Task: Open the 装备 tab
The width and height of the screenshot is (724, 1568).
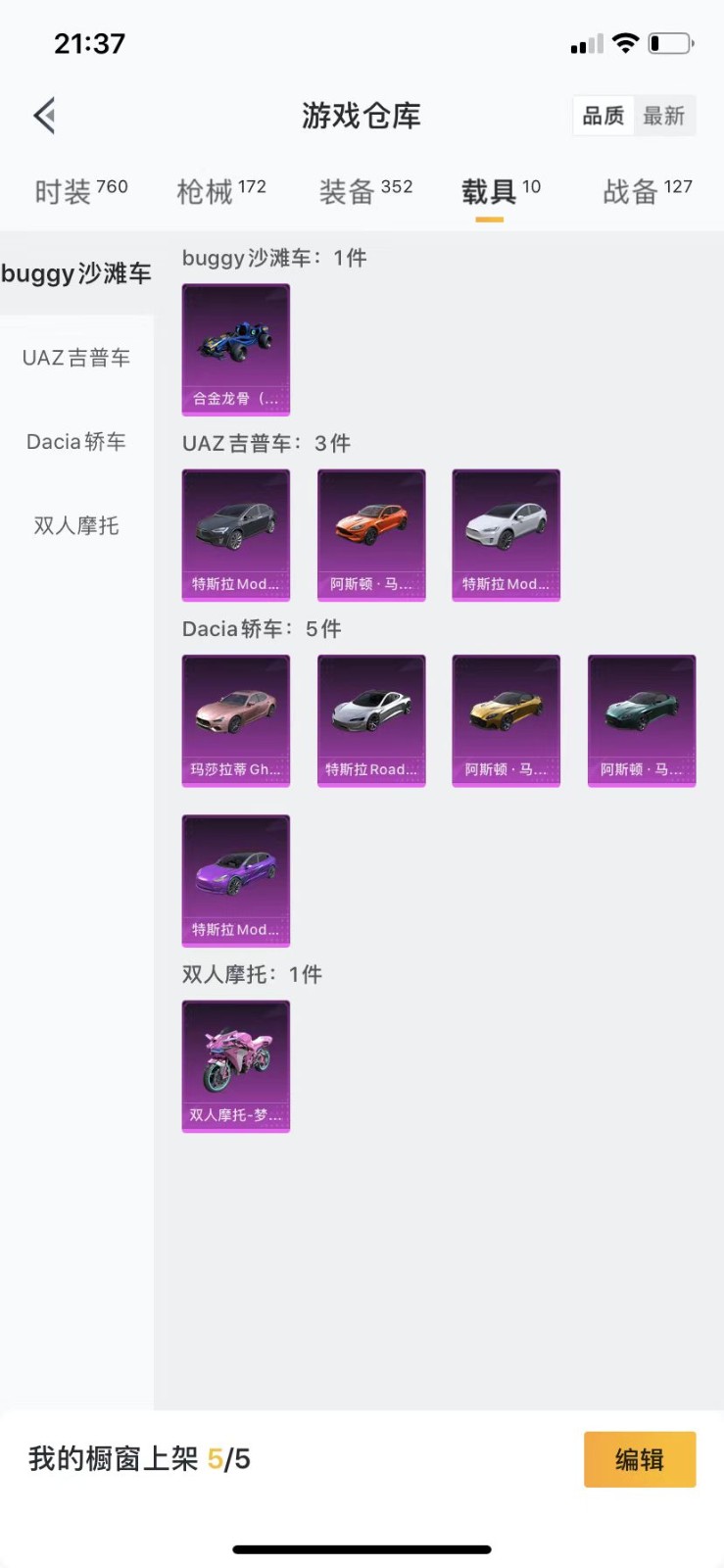Action: point(365,191)
